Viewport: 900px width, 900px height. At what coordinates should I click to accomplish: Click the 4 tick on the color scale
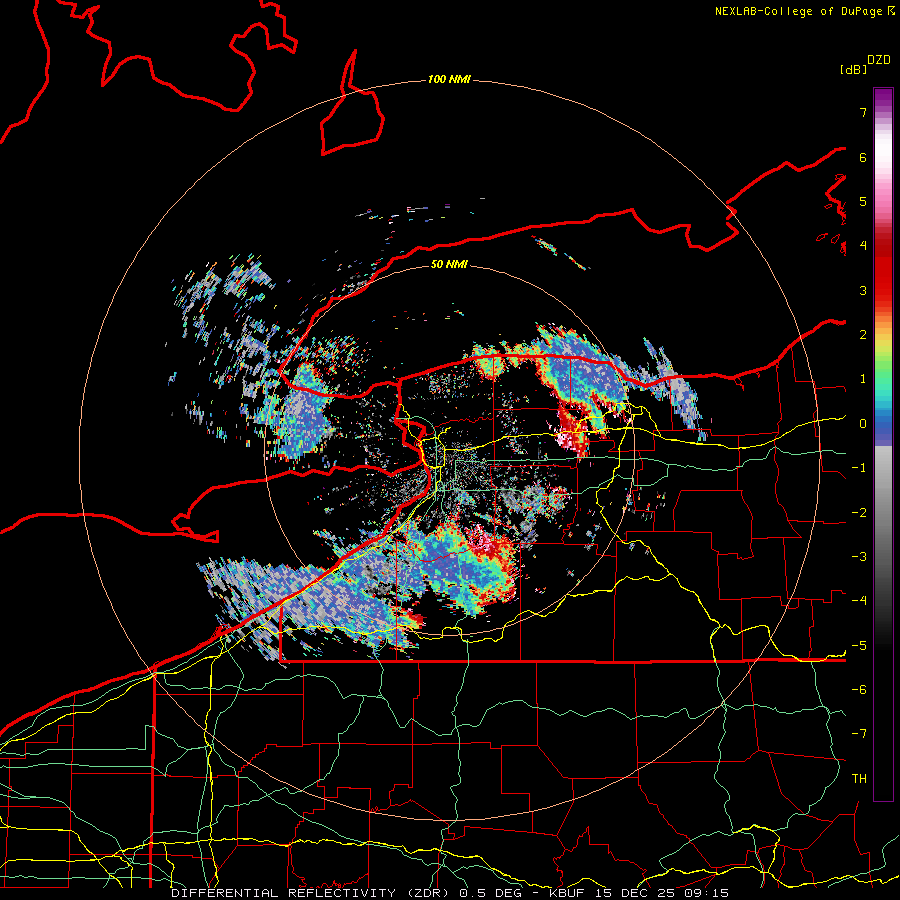[x=863, y=246]
